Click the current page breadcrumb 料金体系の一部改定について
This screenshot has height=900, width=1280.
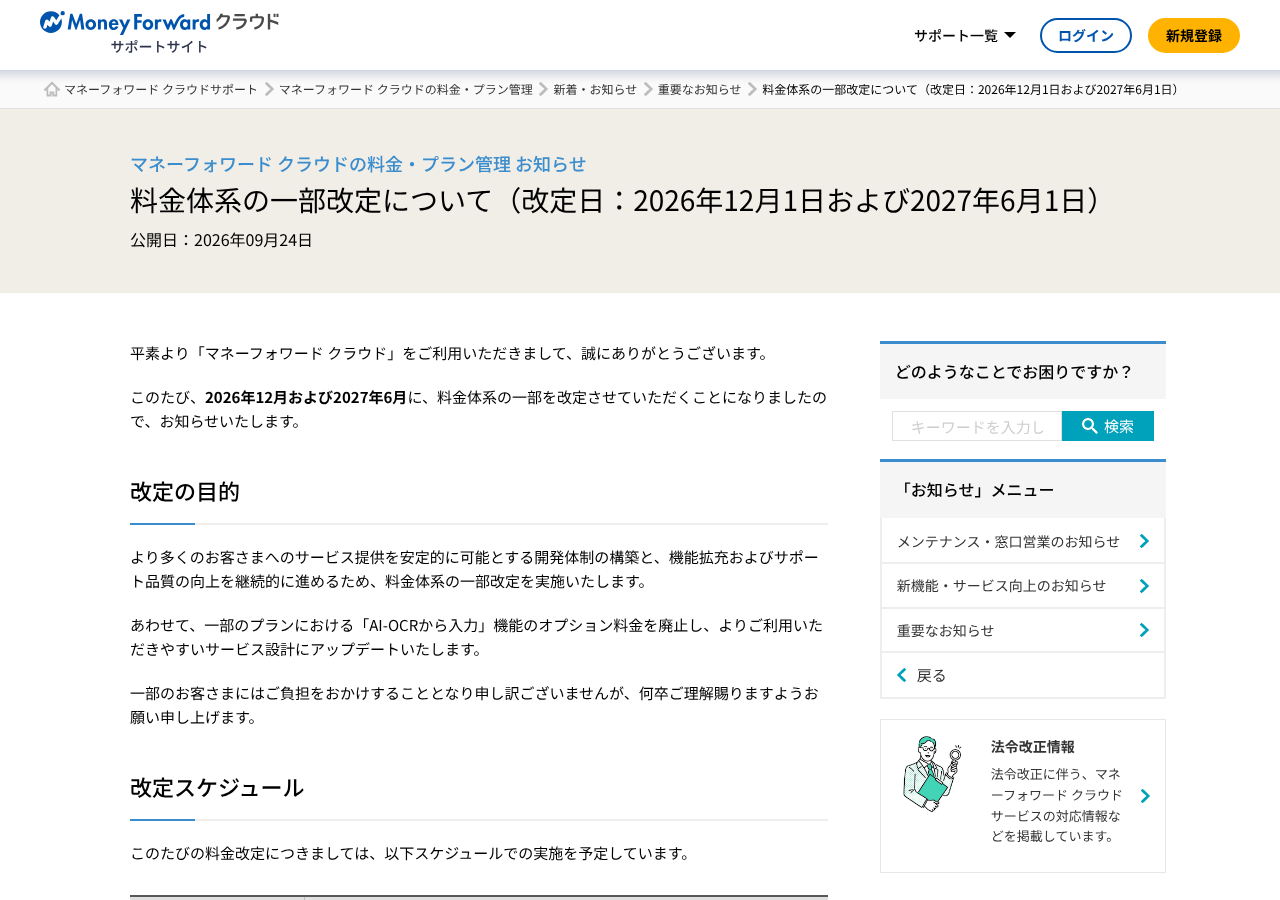click(972, 89)
